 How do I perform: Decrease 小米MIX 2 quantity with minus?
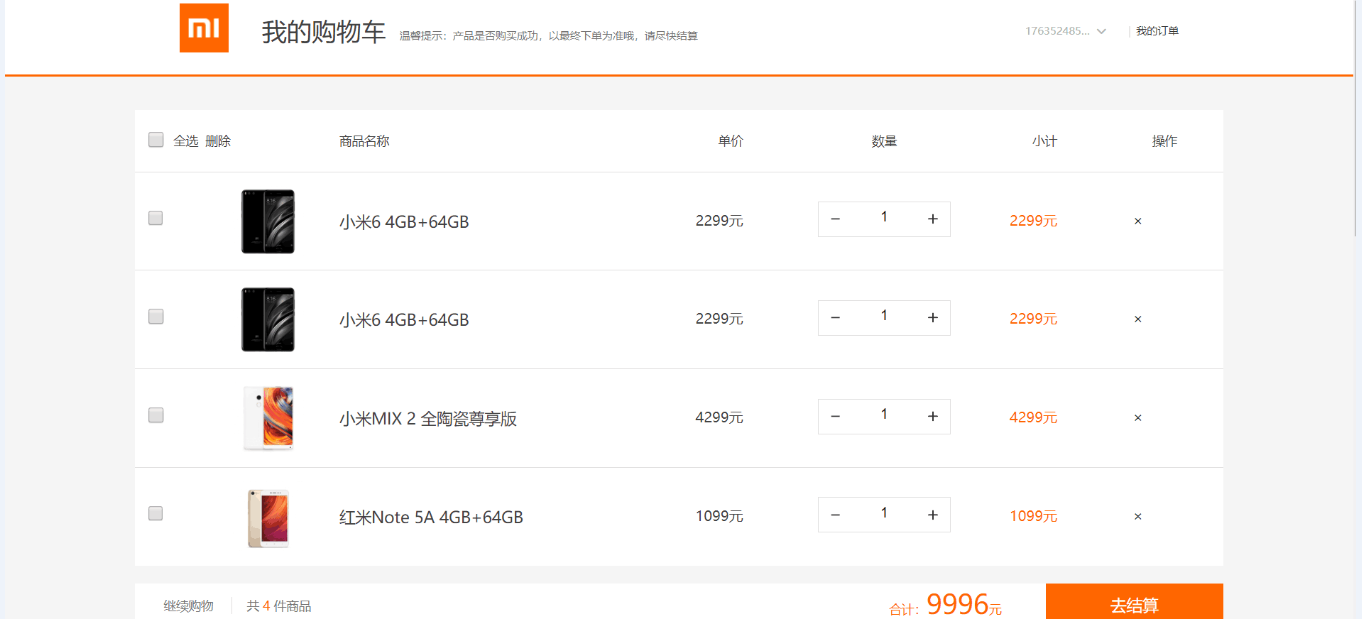coord(836,416)
